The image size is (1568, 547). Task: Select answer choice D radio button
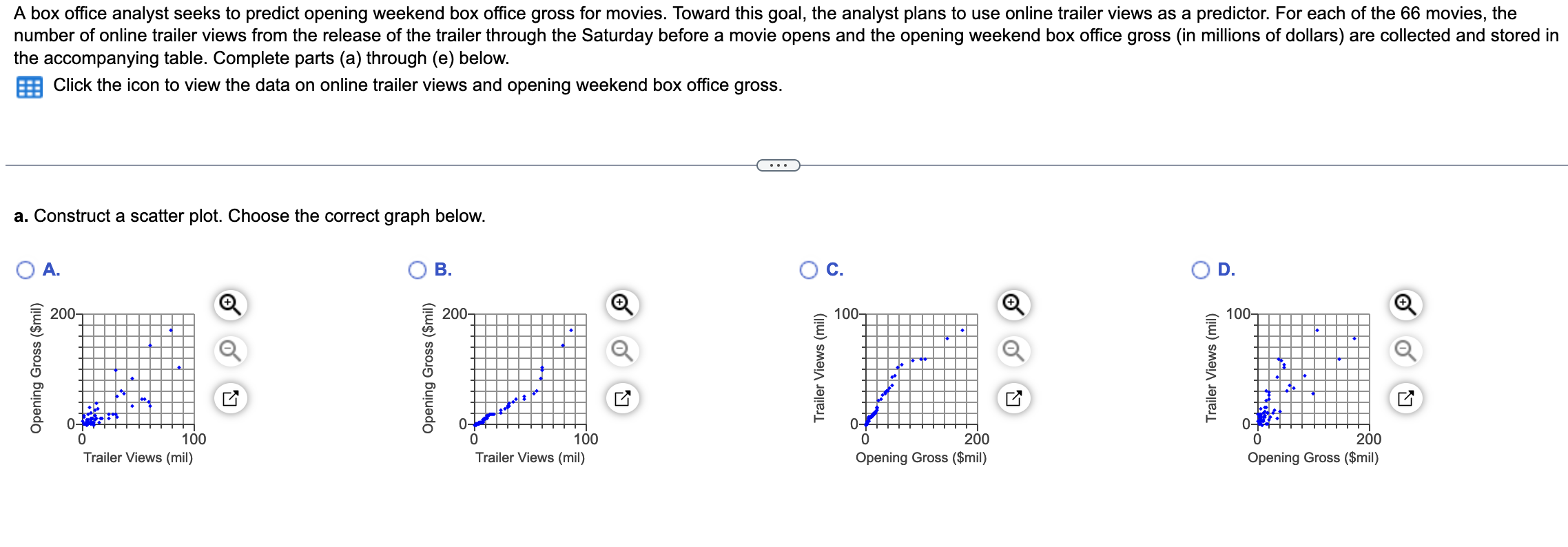point(1199,270)
